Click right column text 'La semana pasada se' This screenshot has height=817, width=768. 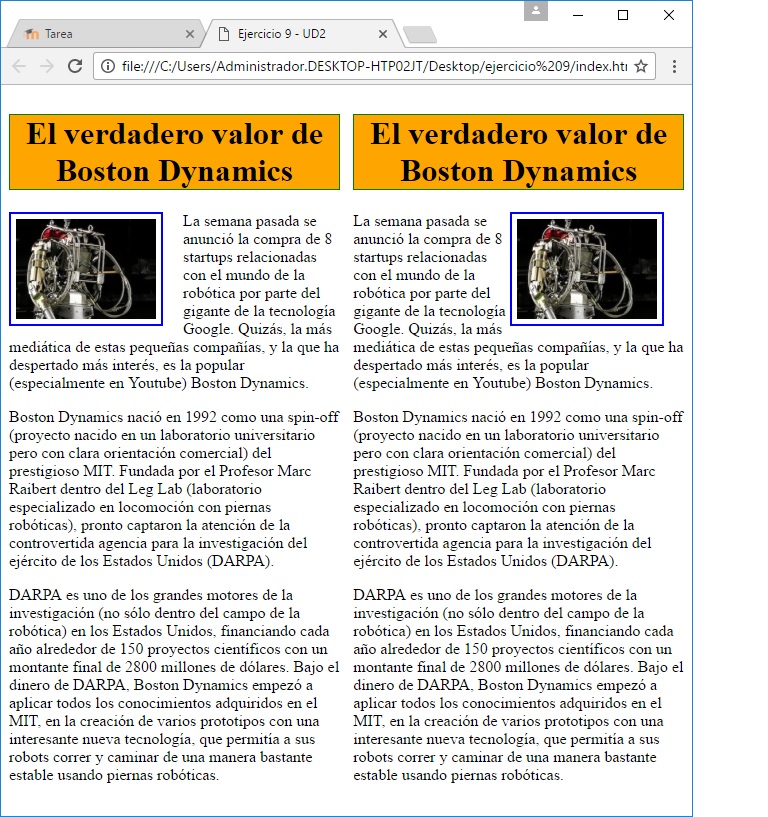[x=420, y=221]
